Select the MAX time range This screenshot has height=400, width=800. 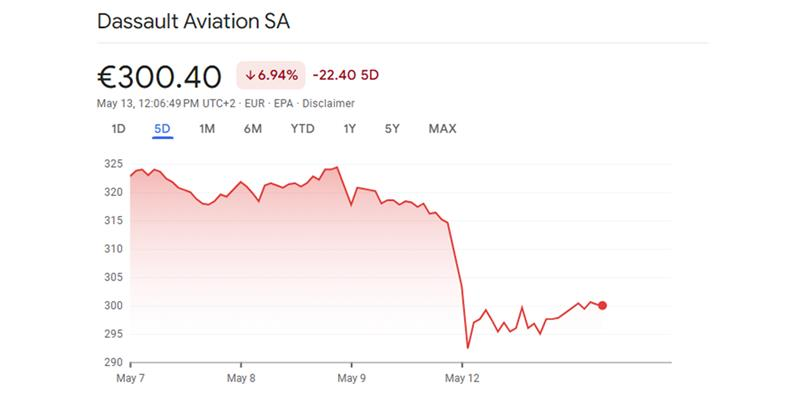(442, 129)
